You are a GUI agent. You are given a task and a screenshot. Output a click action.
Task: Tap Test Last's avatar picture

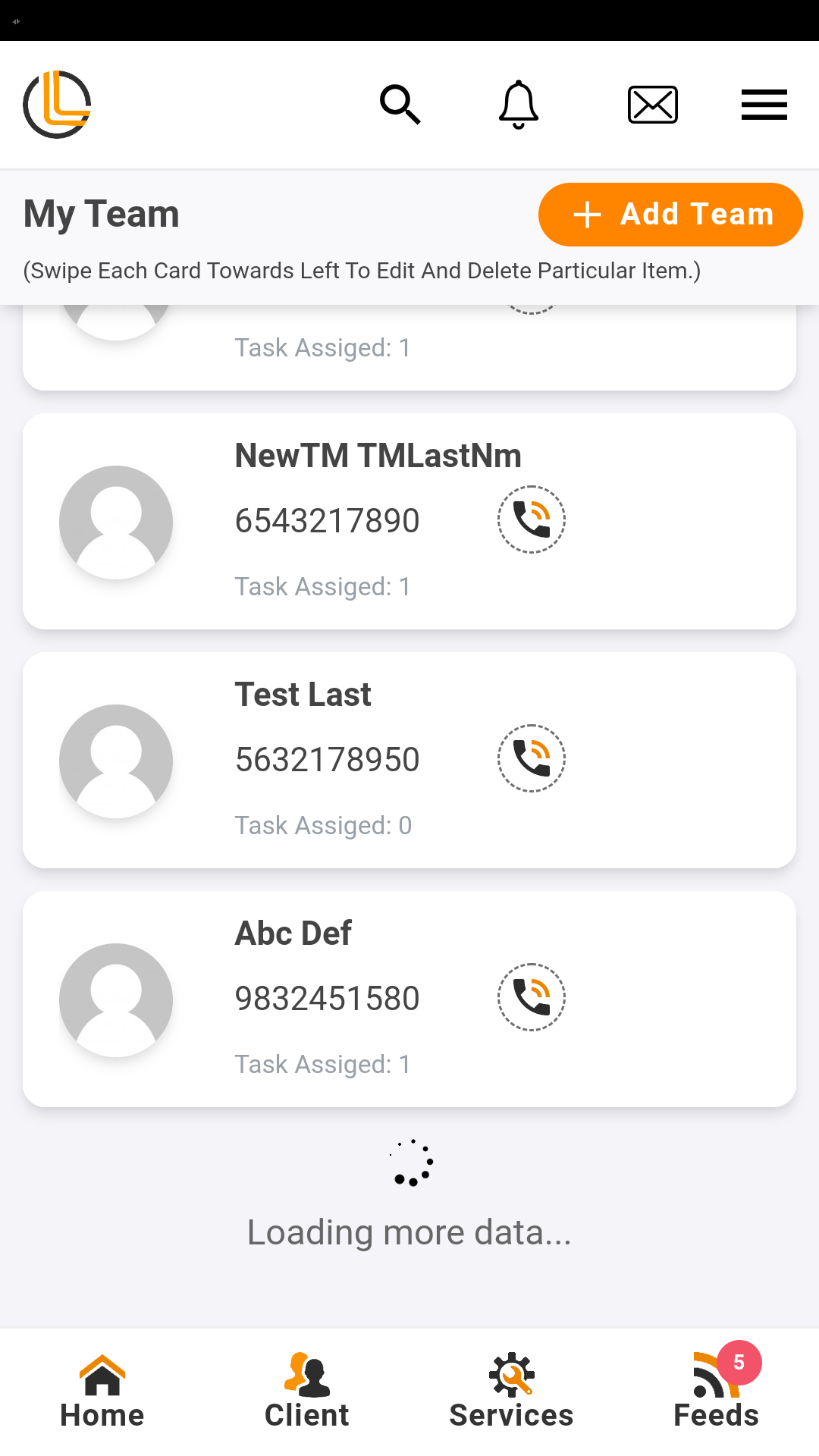[x=116, y=761]
